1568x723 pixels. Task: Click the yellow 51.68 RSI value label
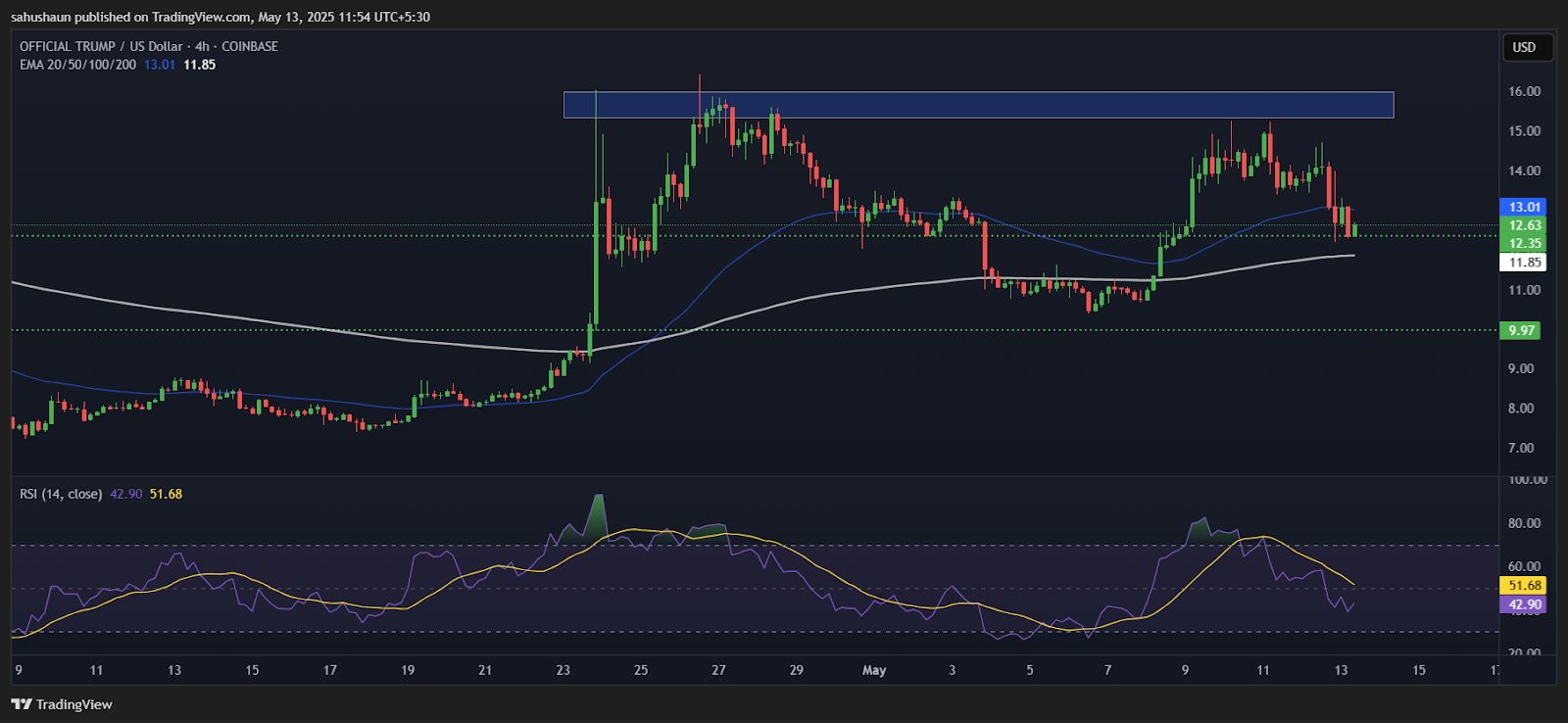[1524, 586]
